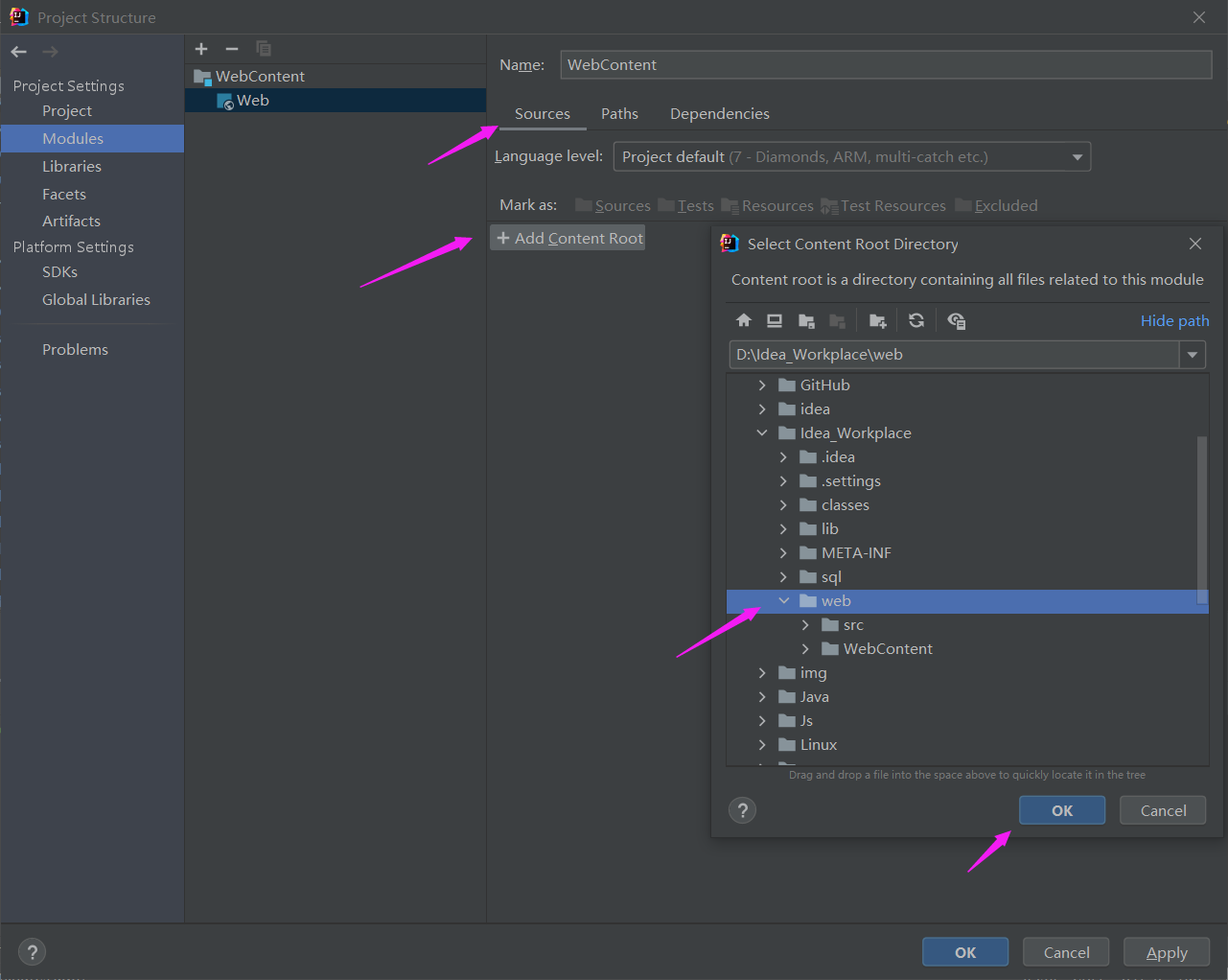1228x980 pixels.
Task: Open the Language level dropdown
Action: coord(852,157)
